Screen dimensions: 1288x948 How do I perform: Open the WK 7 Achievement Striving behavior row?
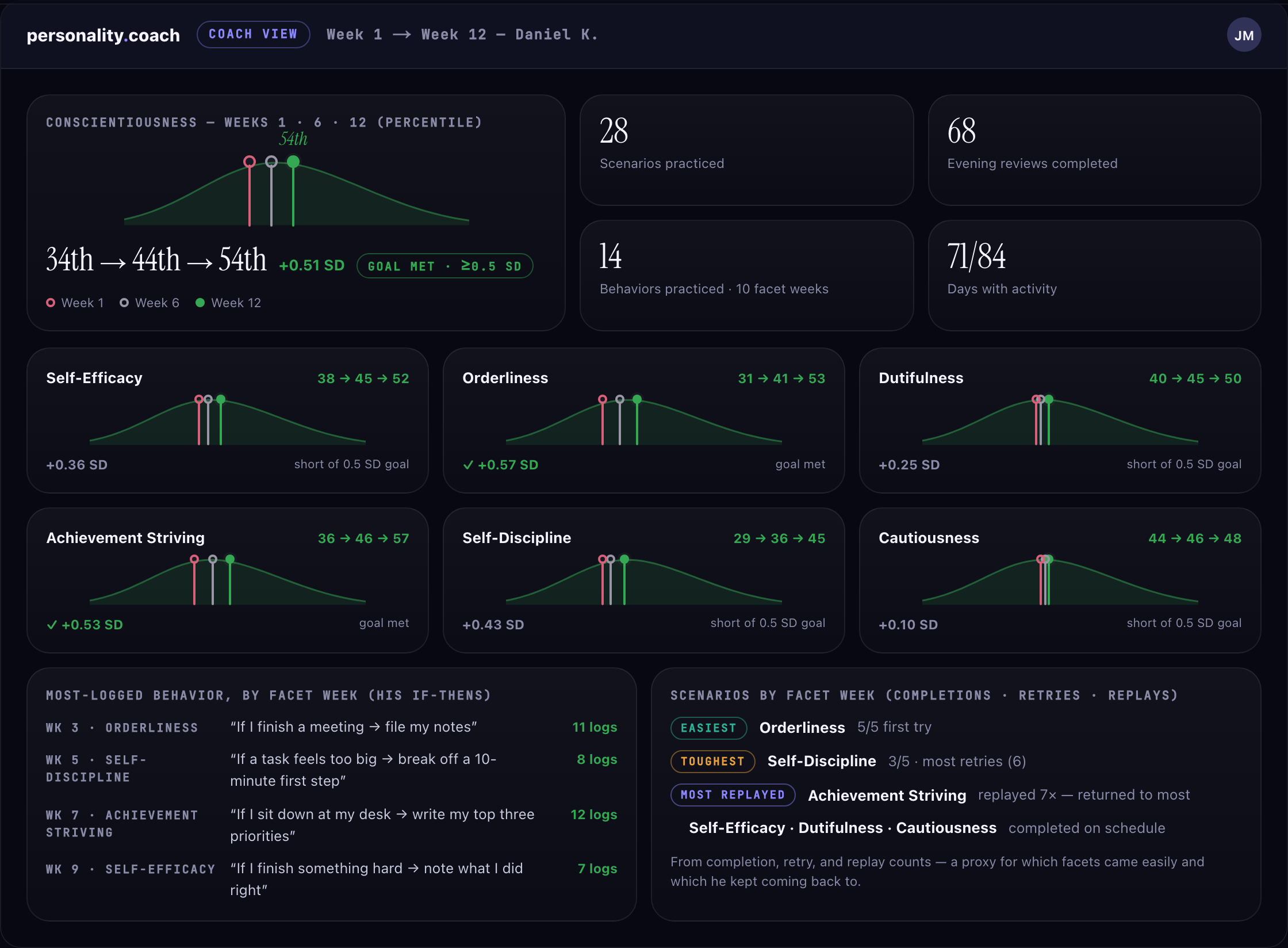[332, 825]
